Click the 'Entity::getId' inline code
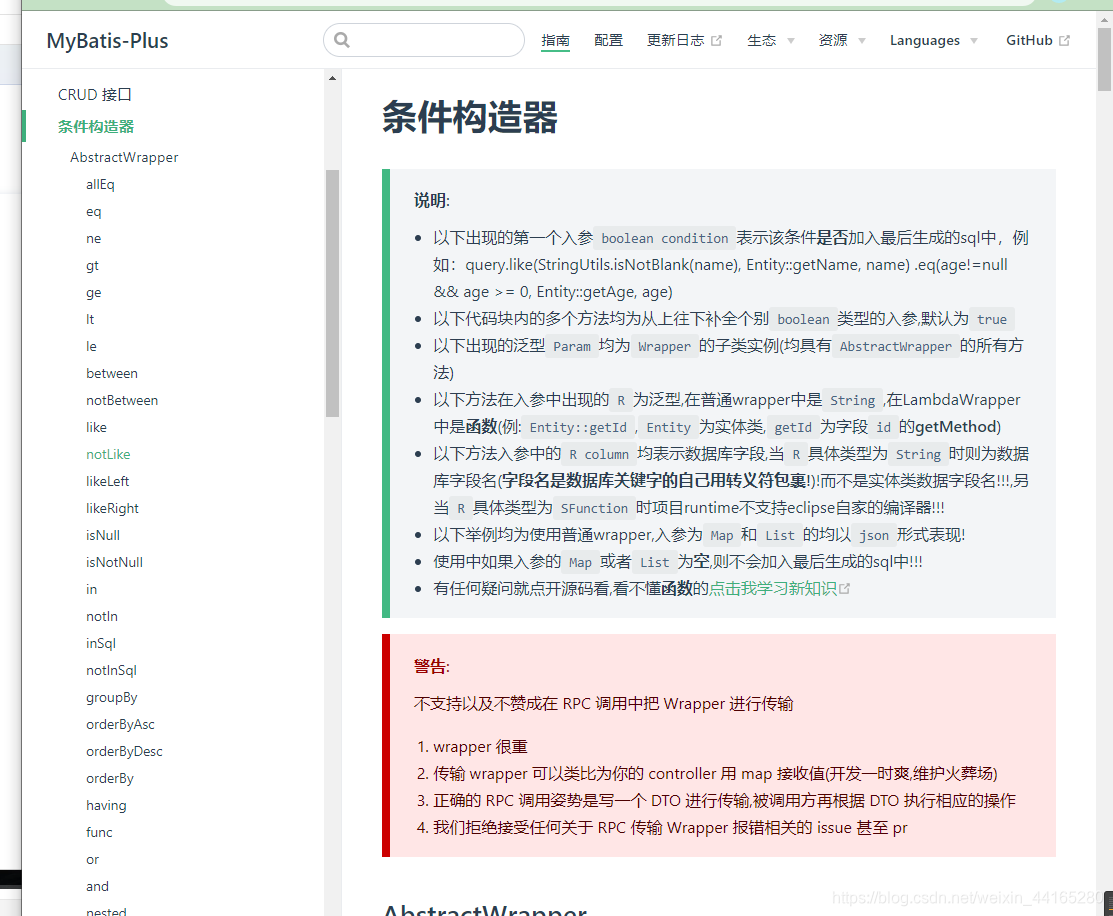 (578, 427)
